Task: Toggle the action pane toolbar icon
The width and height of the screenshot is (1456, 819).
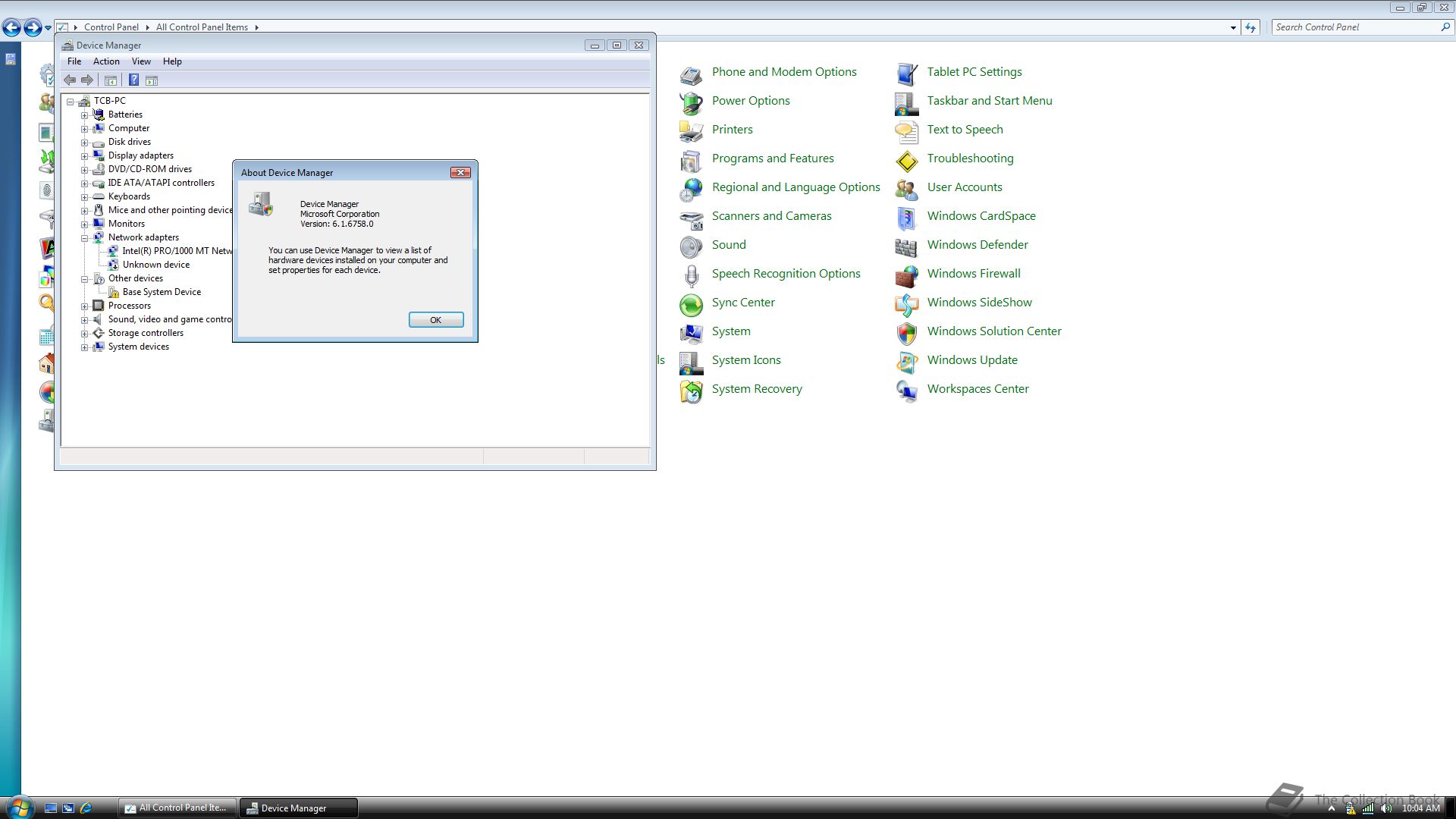Action: [x=152, y=80]
